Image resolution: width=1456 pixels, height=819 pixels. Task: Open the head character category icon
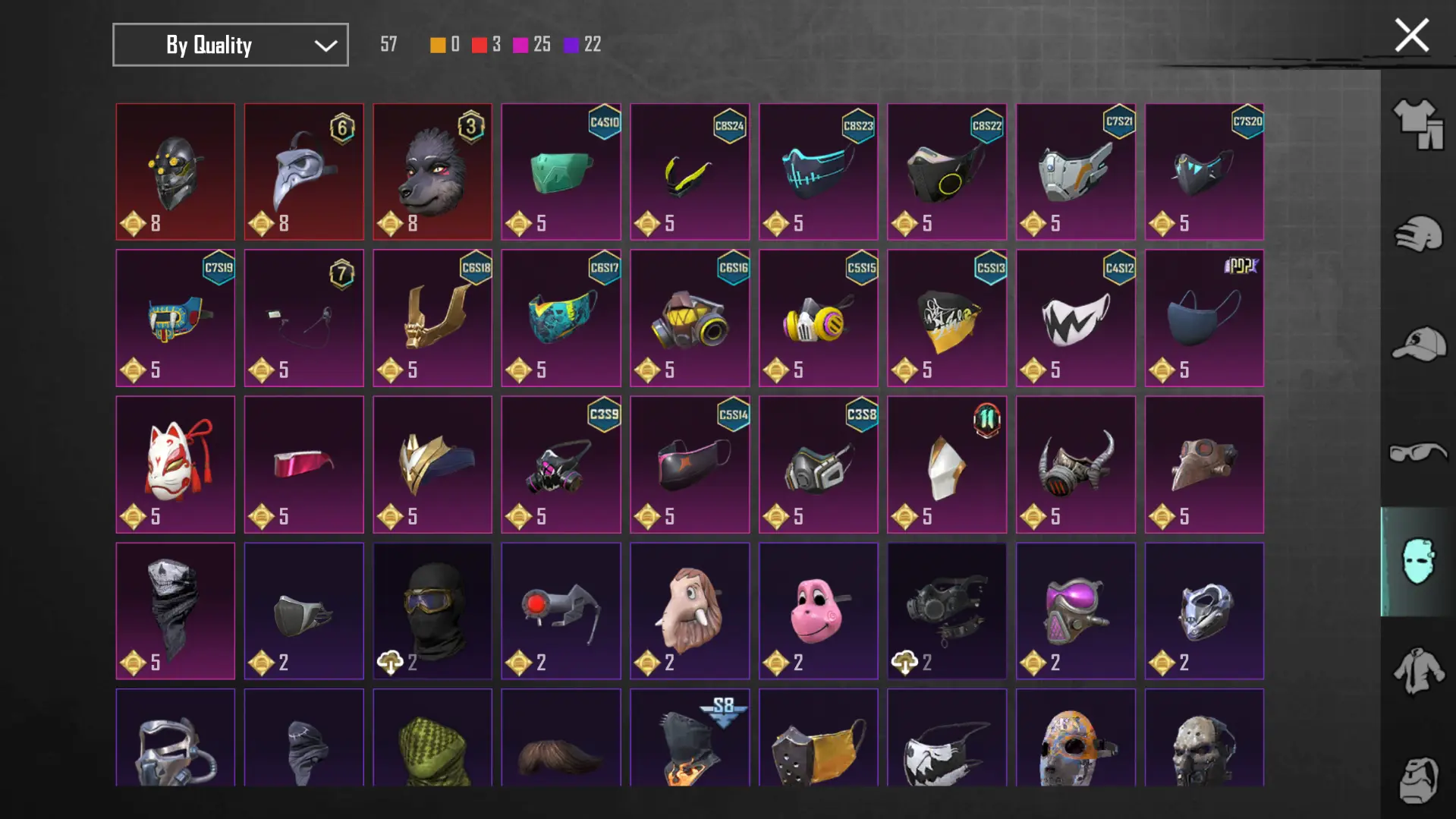pyautogui.click(x=1417, y=780)
